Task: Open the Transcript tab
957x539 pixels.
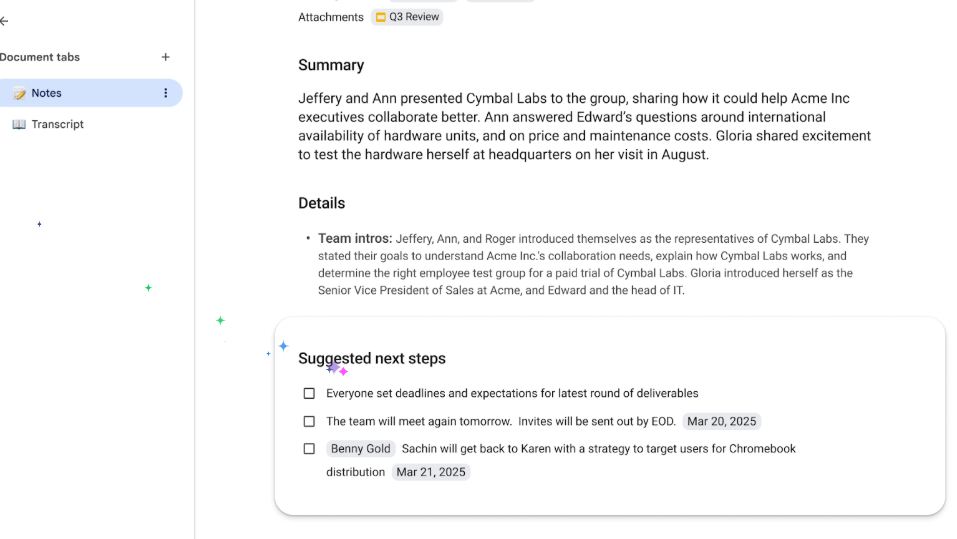Action: (x=57, y=124)
